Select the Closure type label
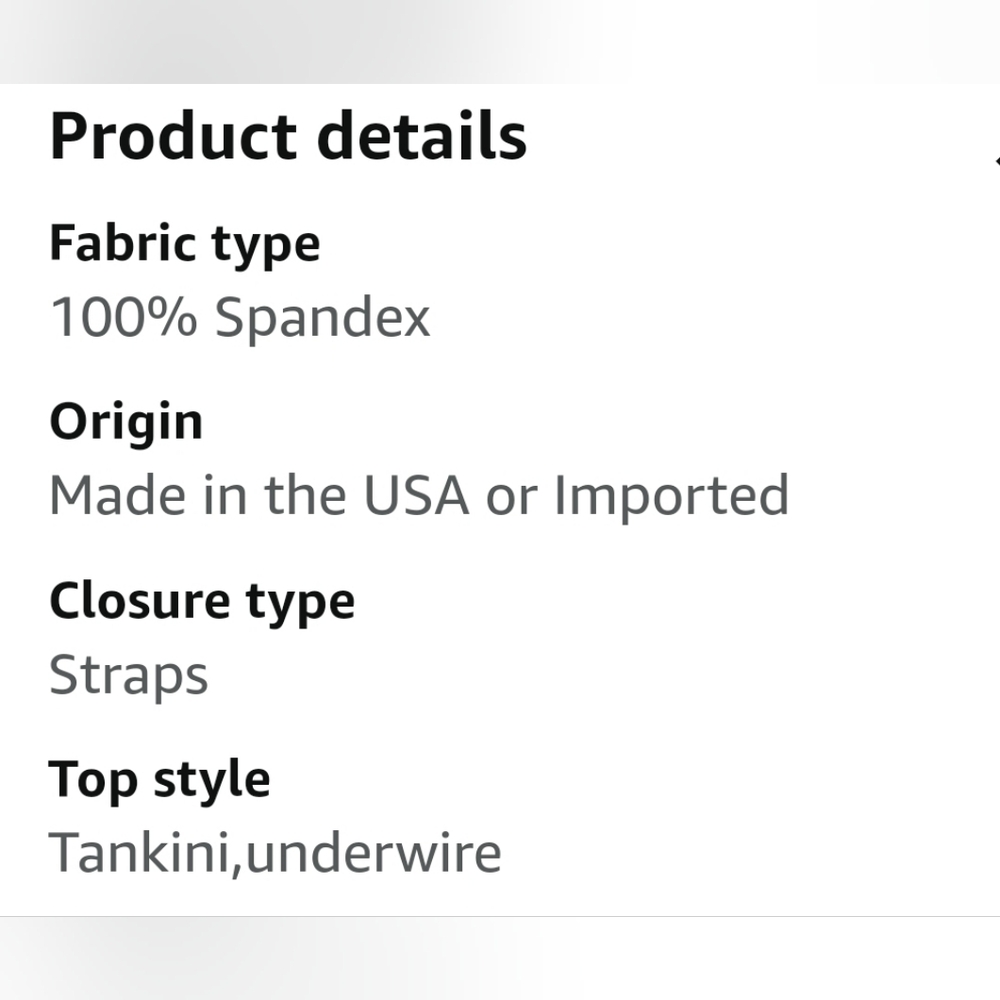The height and width of the screenshot is (1000, 1000). click(x=202, y=602)
